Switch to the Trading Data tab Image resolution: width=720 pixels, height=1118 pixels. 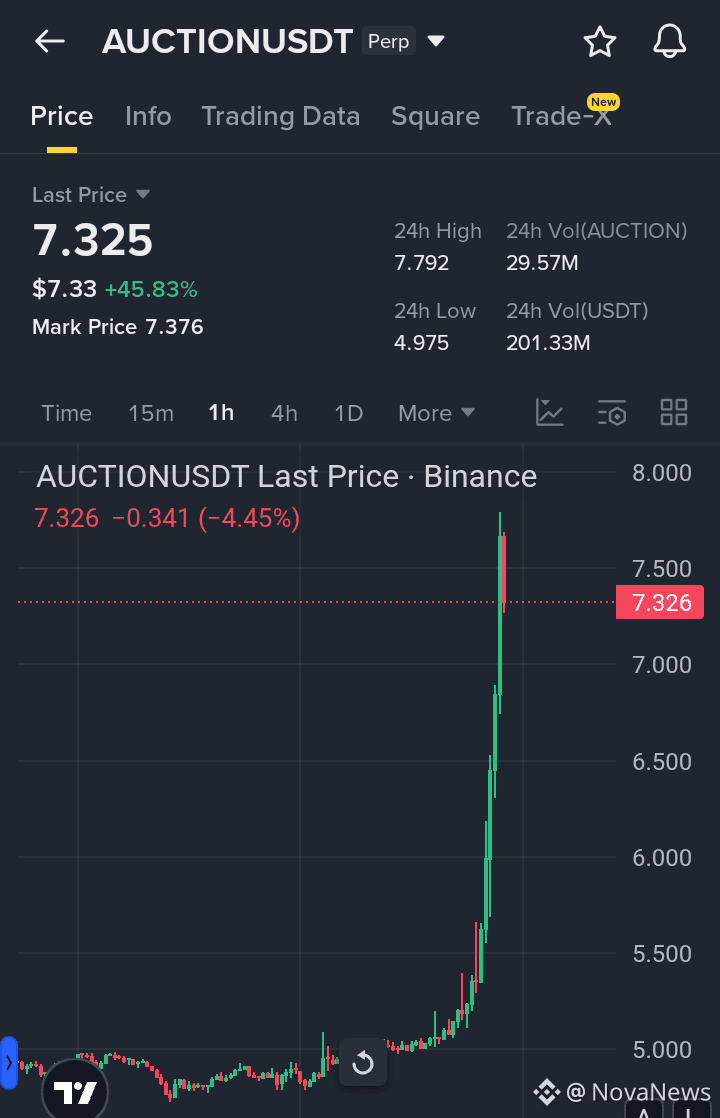pos(281,116)
